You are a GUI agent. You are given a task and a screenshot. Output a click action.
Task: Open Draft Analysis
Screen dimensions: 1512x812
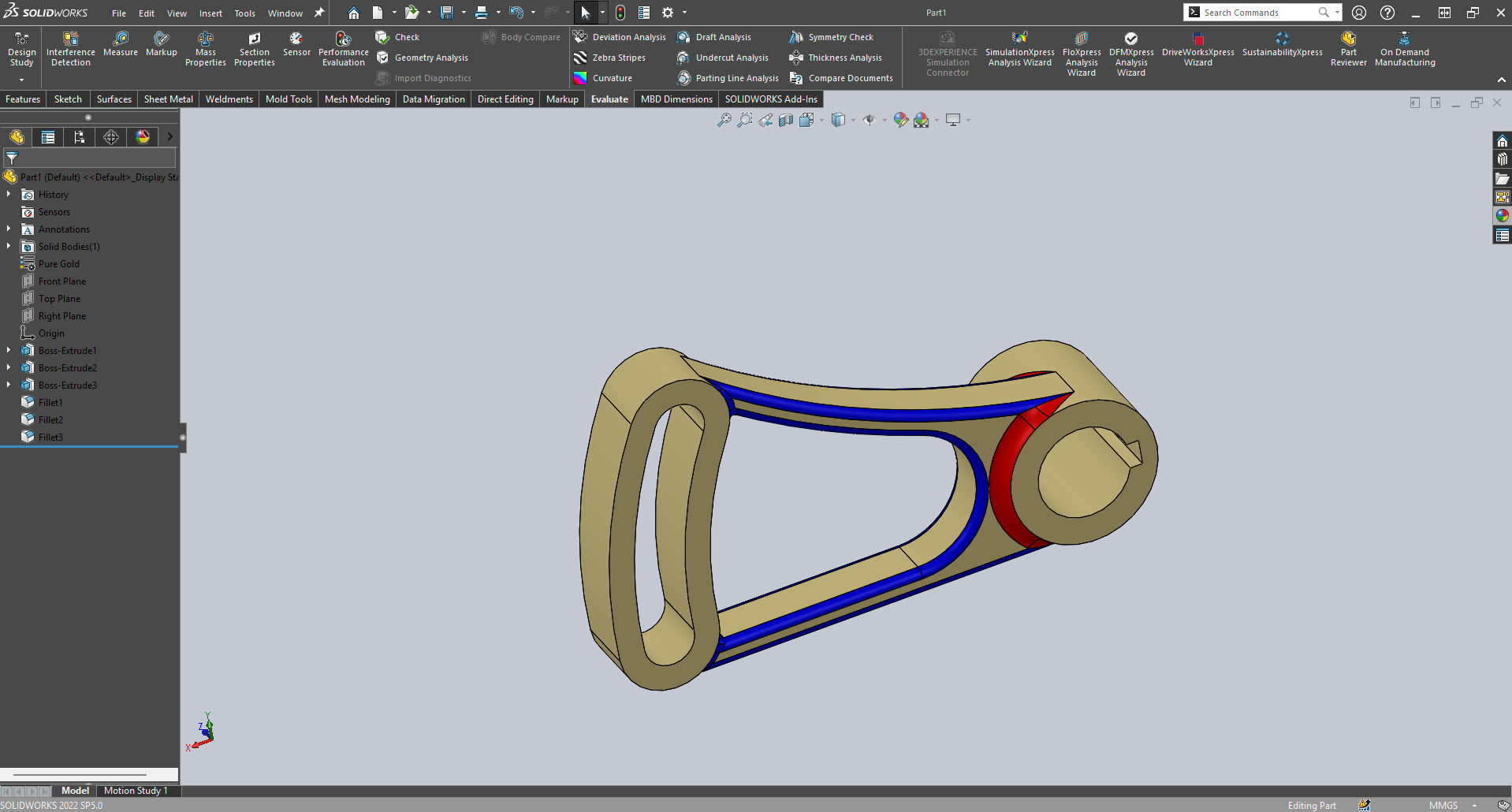[x=714, y=37]
